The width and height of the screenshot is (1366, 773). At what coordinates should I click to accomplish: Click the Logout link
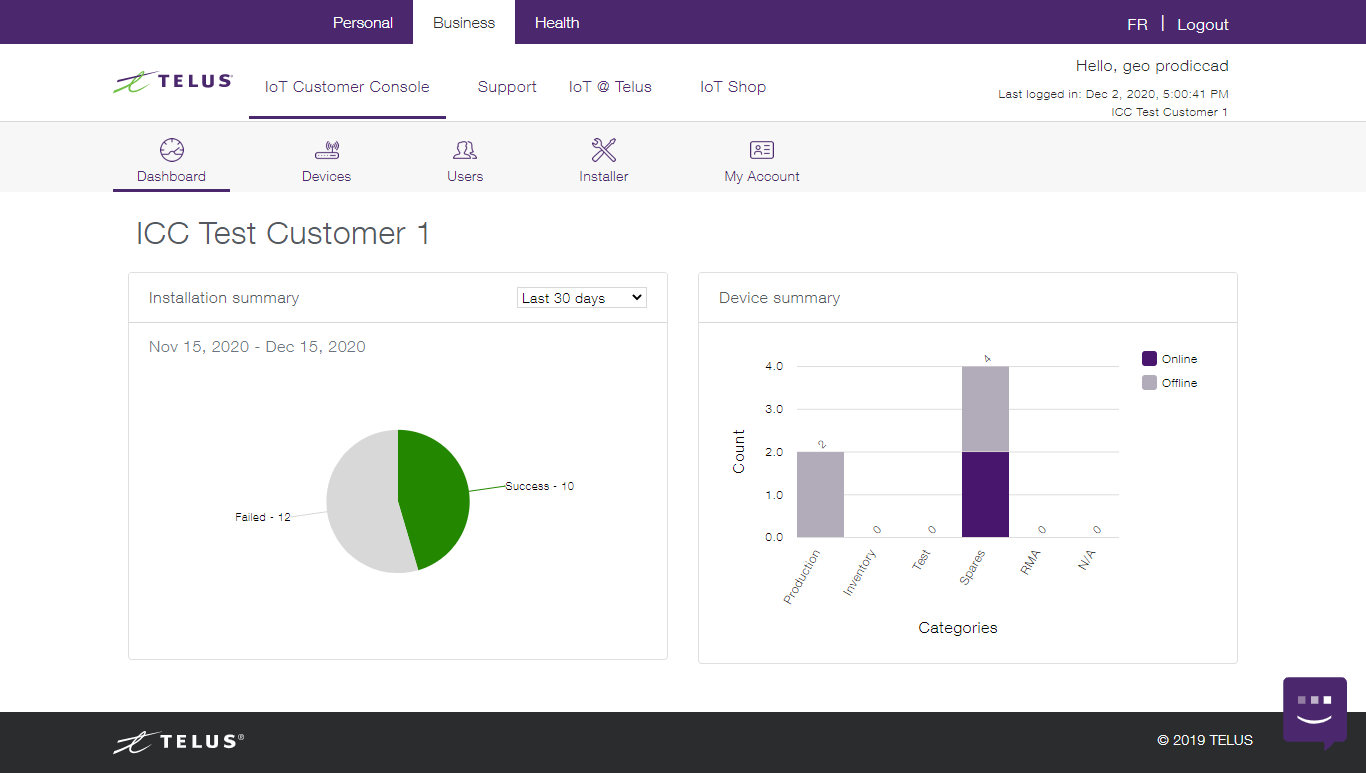click(1203, 24)
